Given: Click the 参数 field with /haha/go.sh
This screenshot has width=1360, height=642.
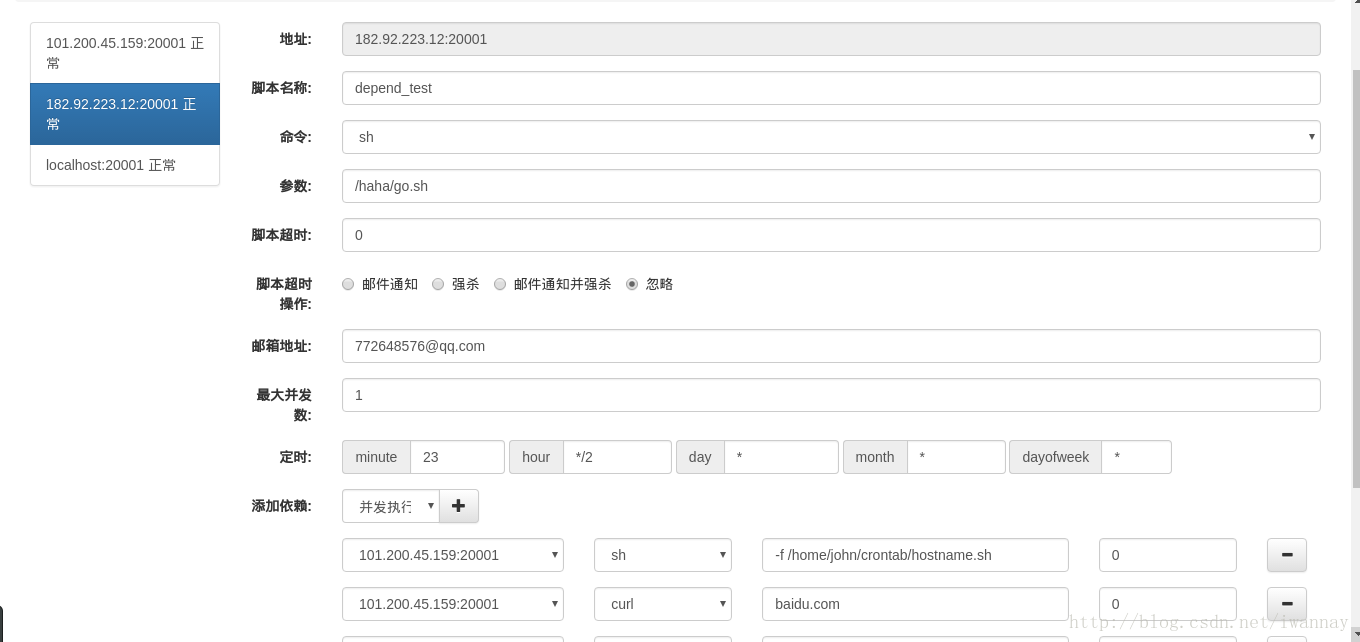Looking at the screenshot, I should pos(831,186).
